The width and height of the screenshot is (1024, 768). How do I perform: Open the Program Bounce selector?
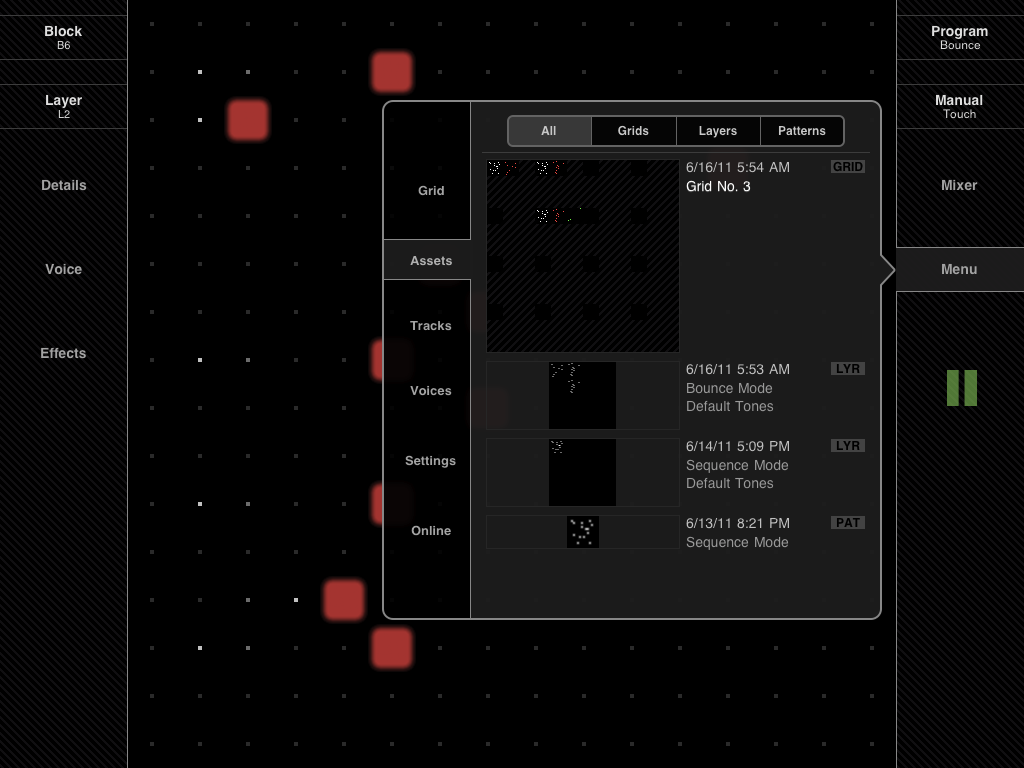(959, 37)
